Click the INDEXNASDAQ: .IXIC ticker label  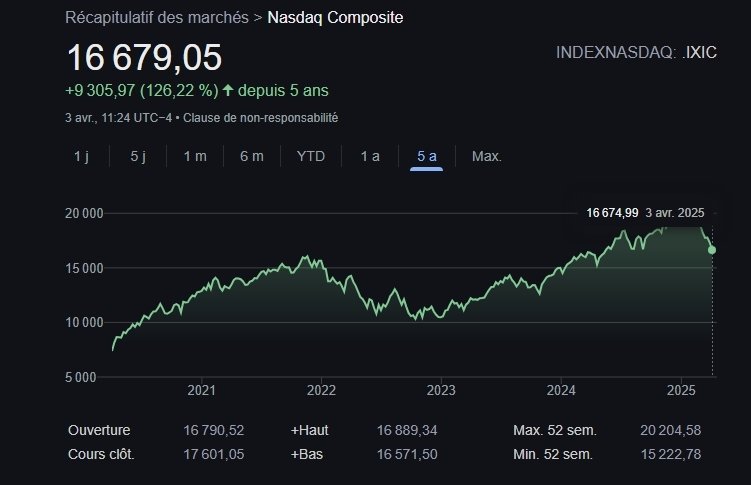coord(636,52)
